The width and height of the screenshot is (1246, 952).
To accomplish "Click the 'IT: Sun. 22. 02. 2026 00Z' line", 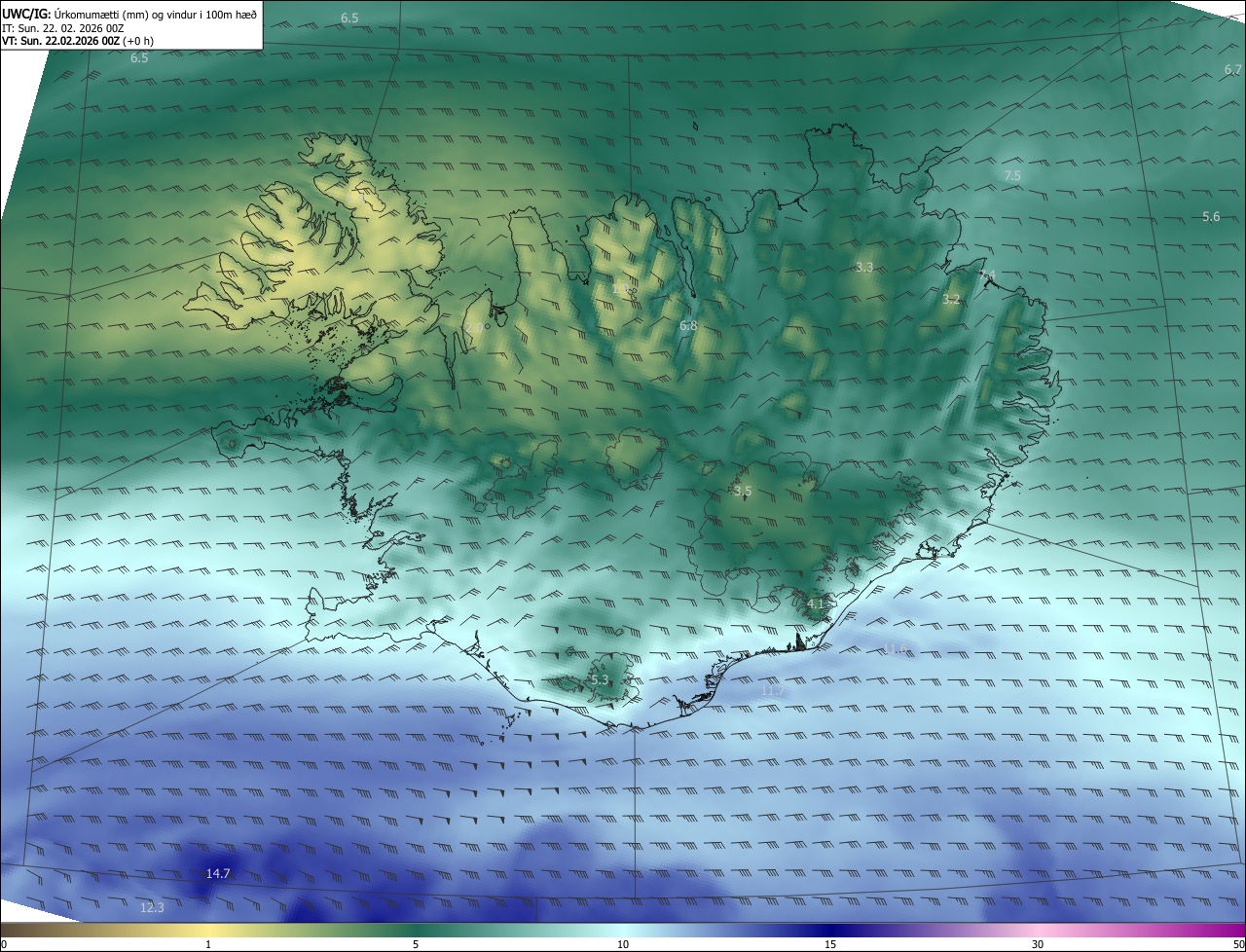I will pyautogui.click(x=63, y=28).
